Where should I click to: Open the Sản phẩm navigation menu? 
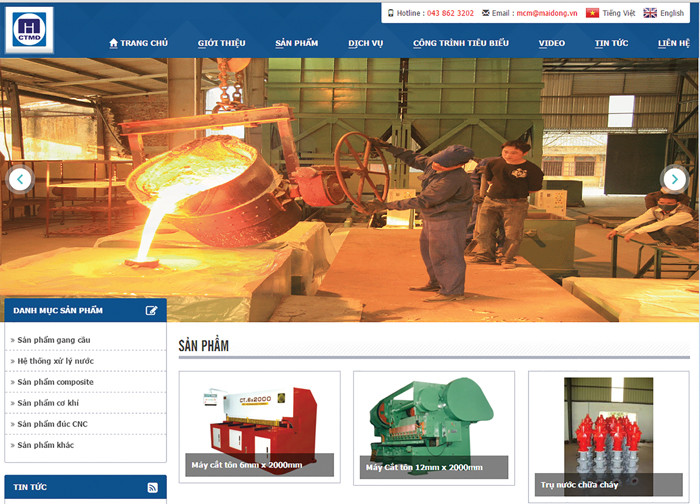[296, 44]
